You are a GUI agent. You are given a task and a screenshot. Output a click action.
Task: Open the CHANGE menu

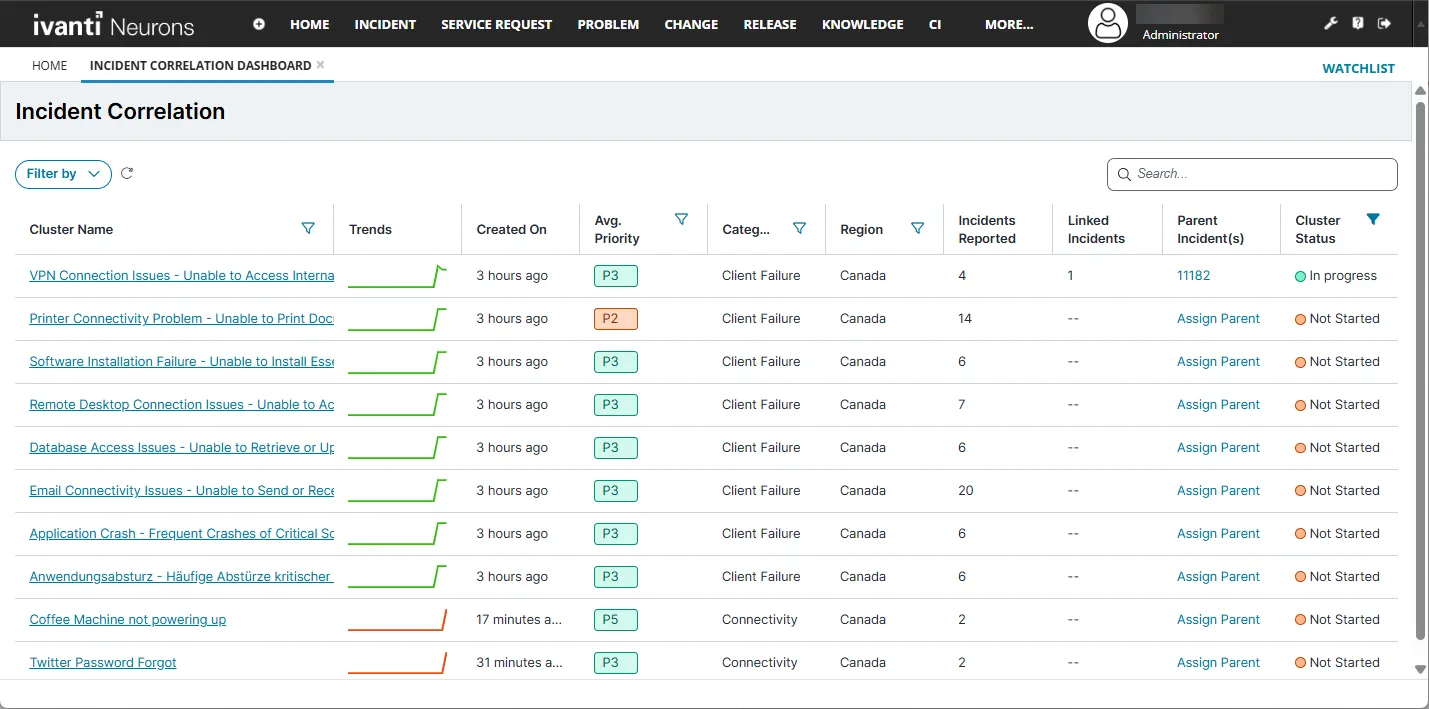691,25
